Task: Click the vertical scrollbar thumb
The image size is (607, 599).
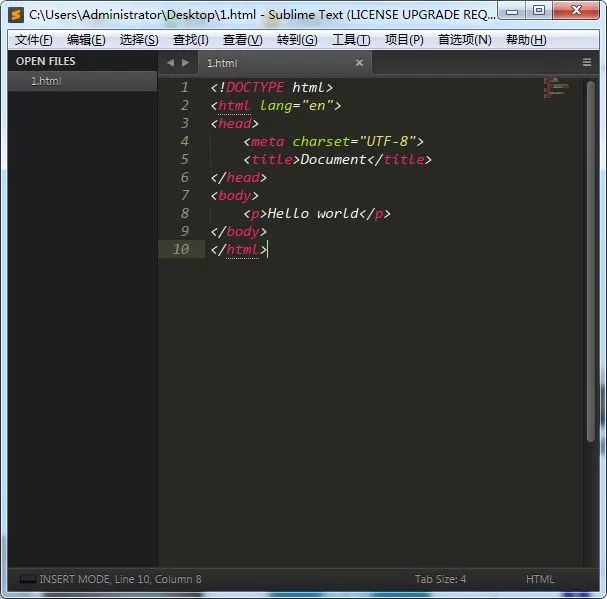Action: click(x=590, y=261)
